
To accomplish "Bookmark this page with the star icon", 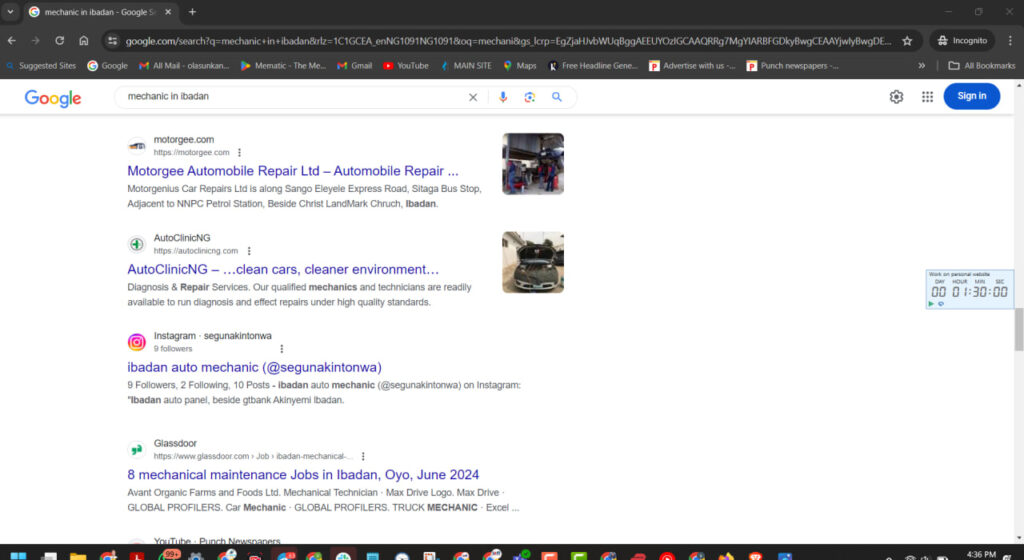I will pos(907,40).
